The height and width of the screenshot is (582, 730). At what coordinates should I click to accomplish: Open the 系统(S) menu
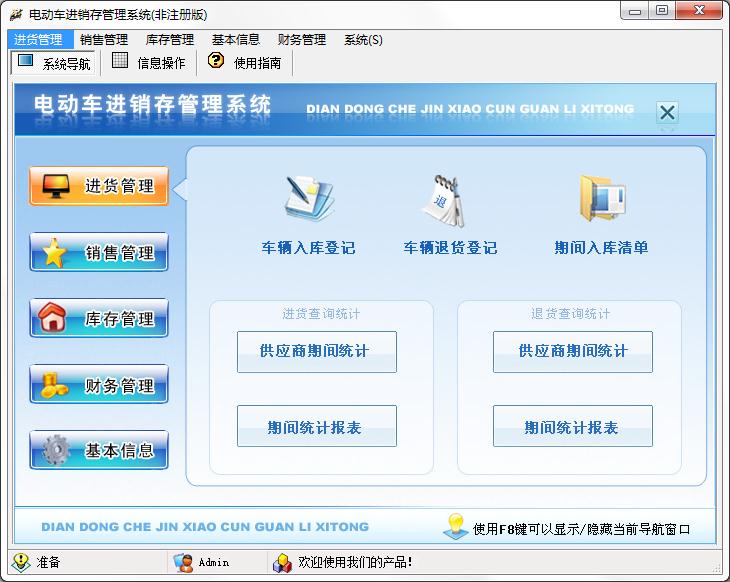click(x=364, y=40)
